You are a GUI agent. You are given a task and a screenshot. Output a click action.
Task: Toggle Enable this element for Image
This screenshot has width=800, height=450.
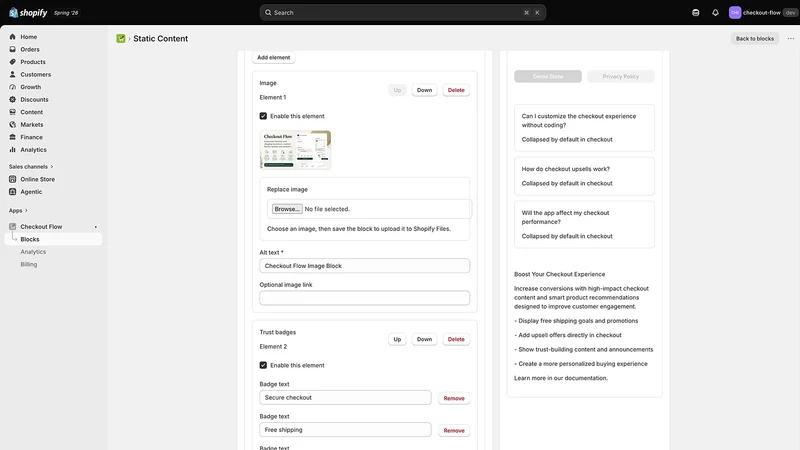point(263,116)
